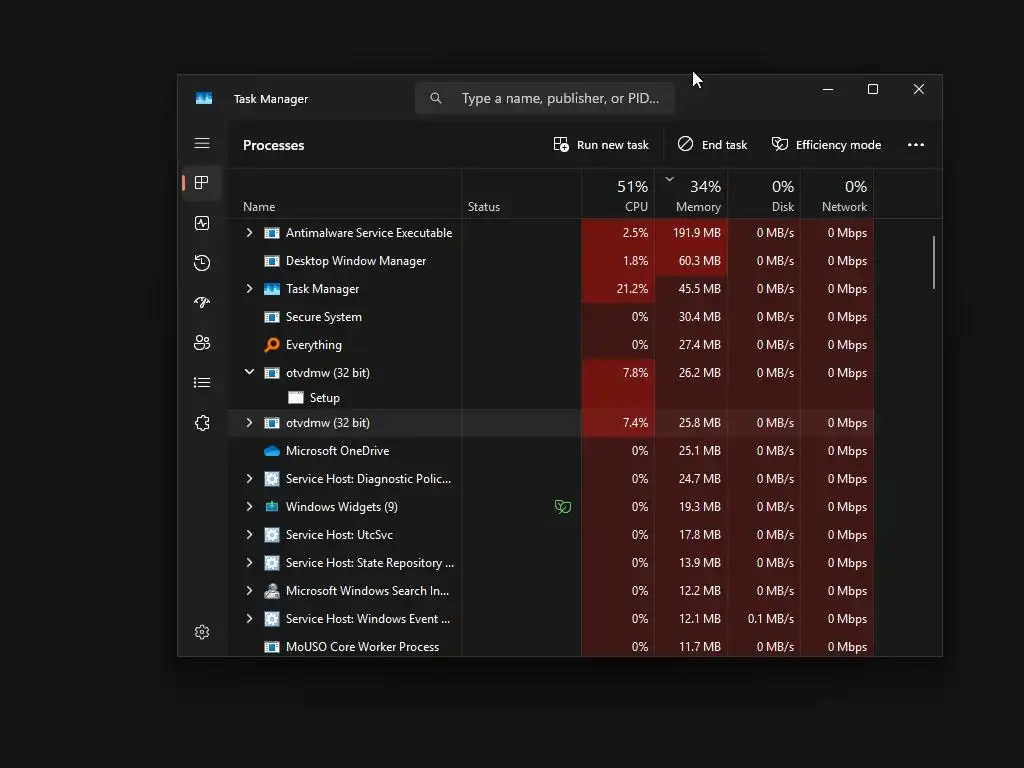Expand the Task Manager process group

(x=249, y=289)
